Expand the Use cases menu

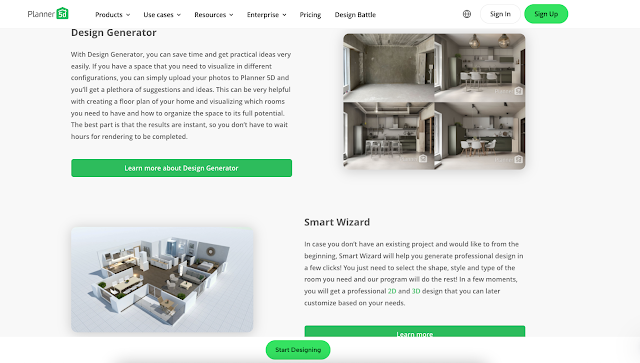tap(162, 15)
